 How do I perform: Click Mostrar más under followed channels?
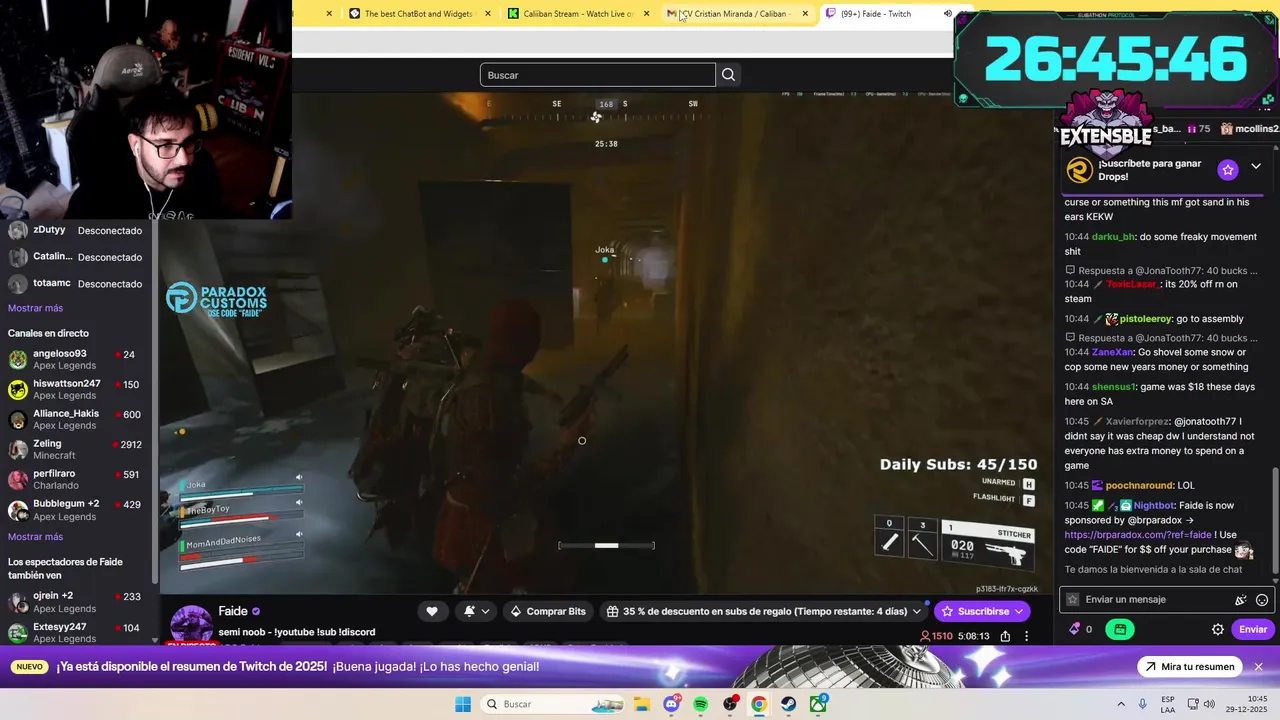35,308
